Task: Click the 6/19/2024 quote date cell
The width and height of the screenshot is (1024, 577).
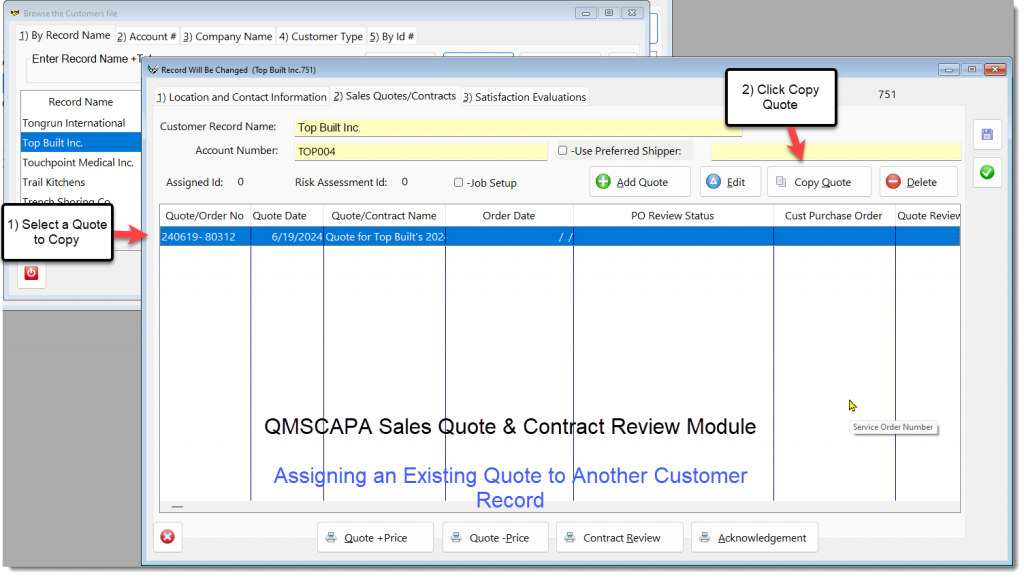Action: [x=287, y=237]
